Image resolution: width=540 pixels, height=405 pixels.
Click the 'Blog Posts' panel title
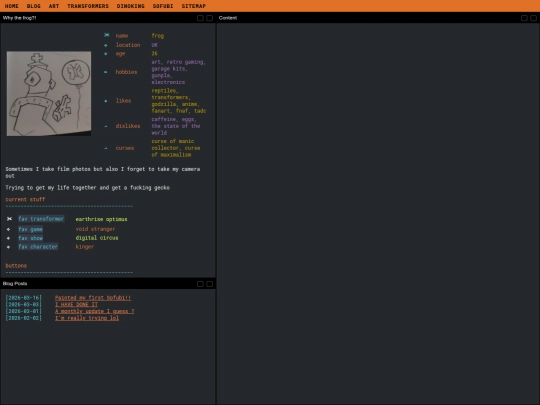15,284
